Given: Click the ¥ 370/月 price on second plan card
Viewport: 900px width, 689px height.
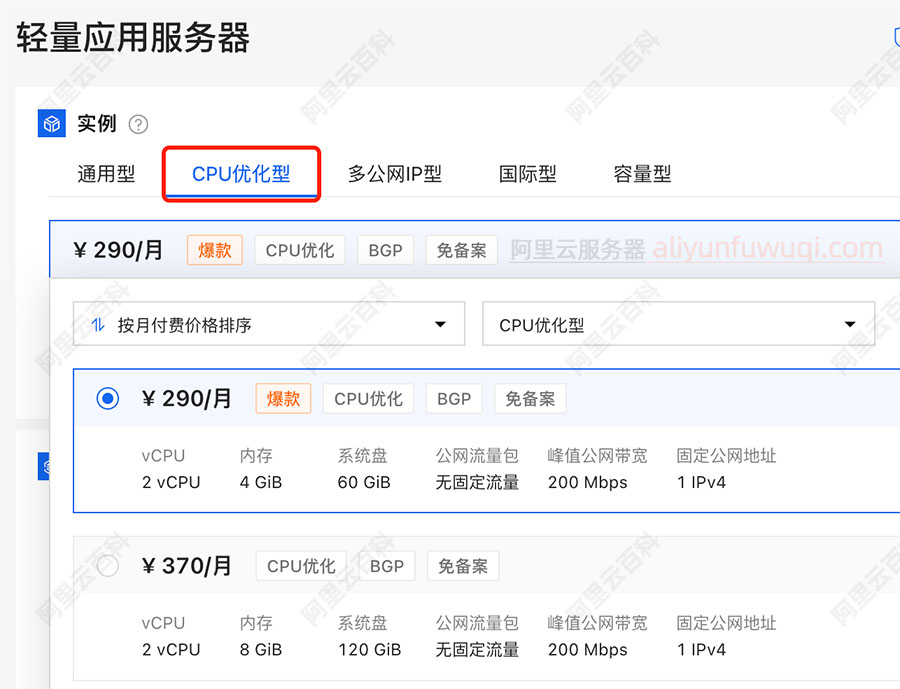Looking at the screenshot, I should [187, 566].
